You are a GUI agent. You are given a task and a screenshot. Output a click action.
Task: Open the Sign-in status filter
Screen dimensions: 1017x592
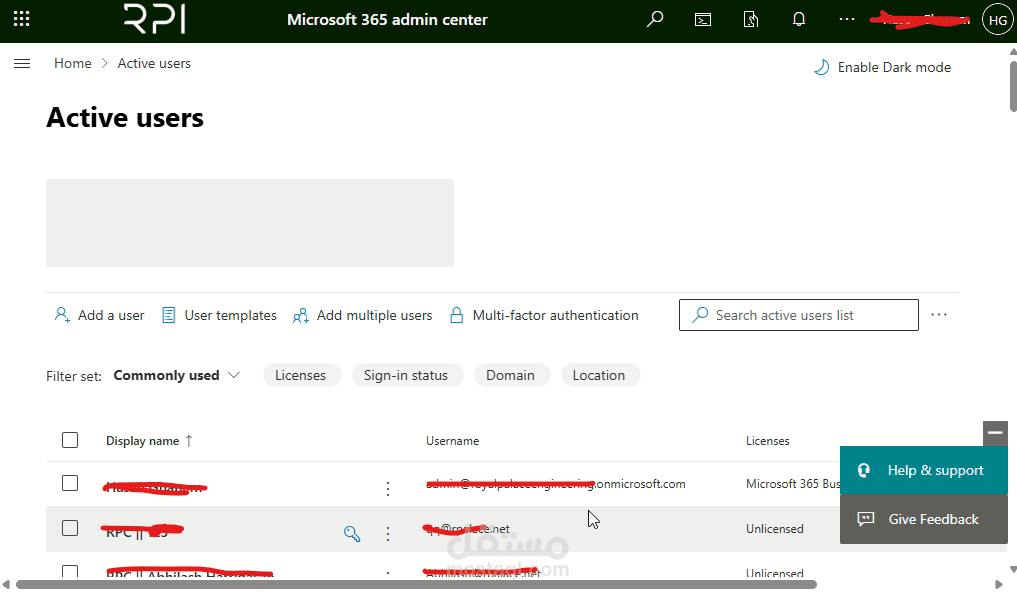click(407, 375)
